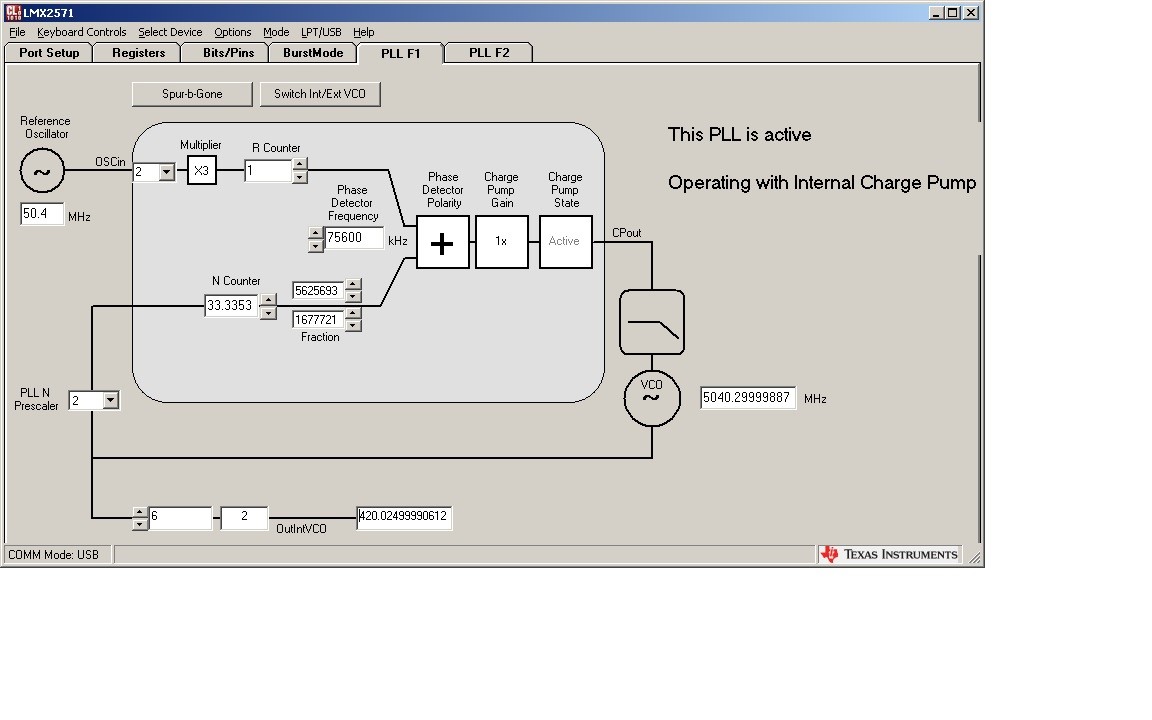The width and height of the screenshot is (1152, 720).
Task: Click the fraction numerator 5625693 field
Action: 319,290
